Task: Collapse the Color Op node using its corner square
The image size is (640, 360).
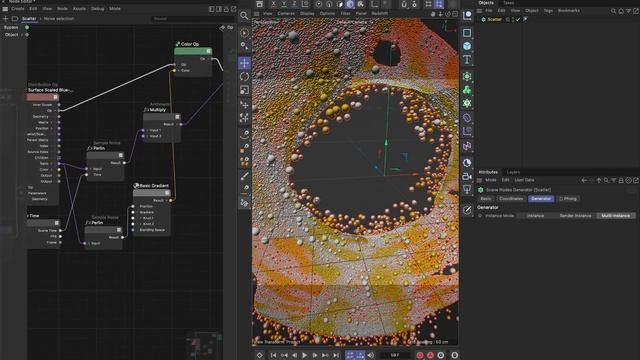Action: coord(209,51)
